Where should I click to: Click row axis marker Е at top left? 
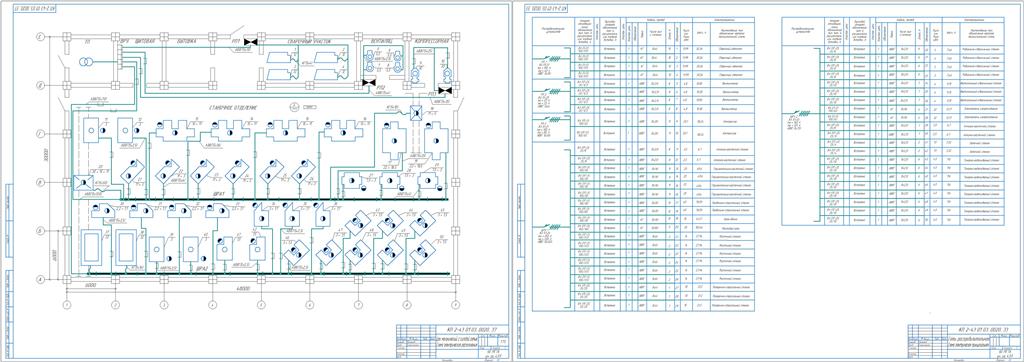point(39,37)
